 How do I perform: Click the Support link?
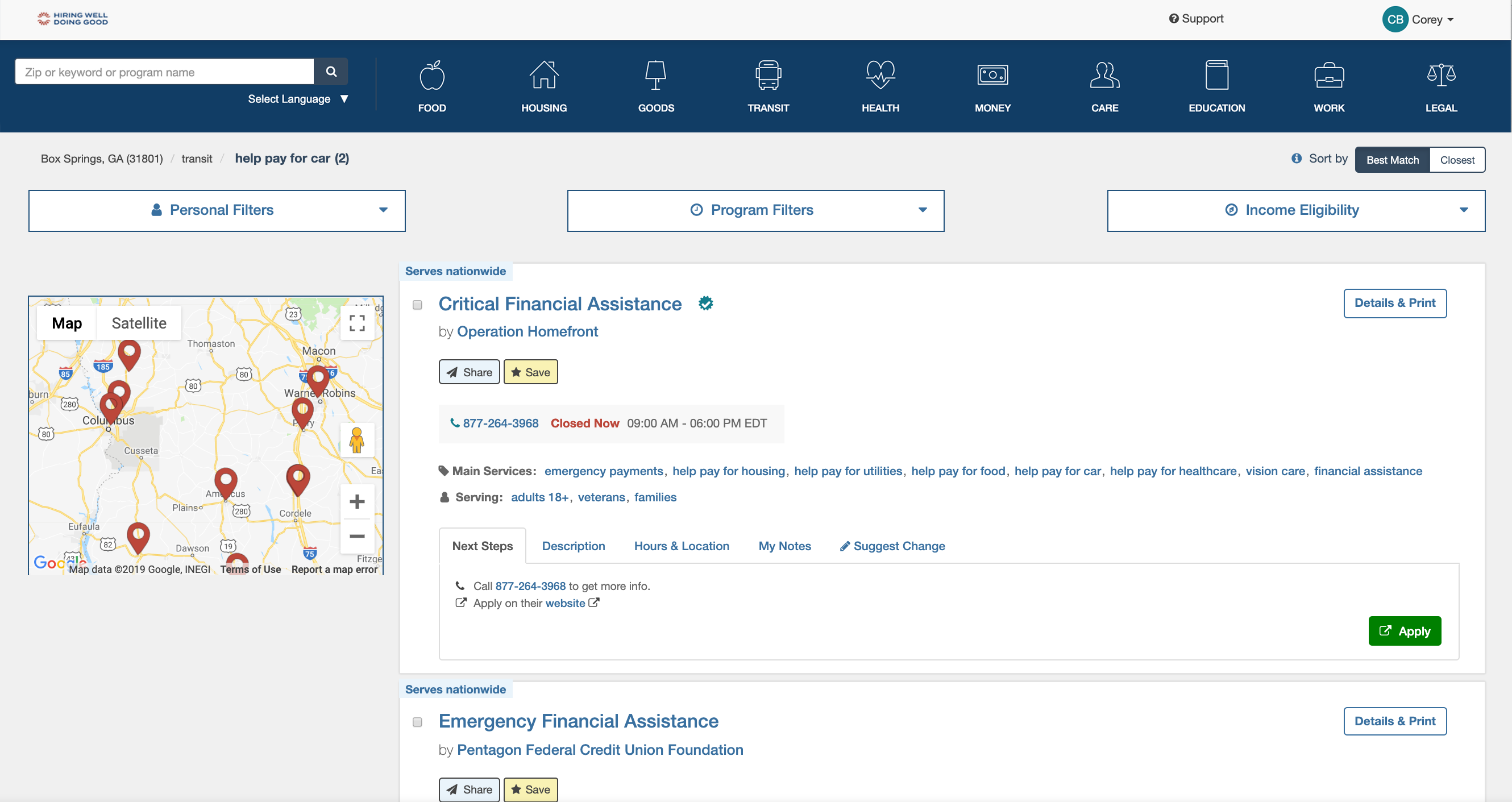(x=1195, y=18)
